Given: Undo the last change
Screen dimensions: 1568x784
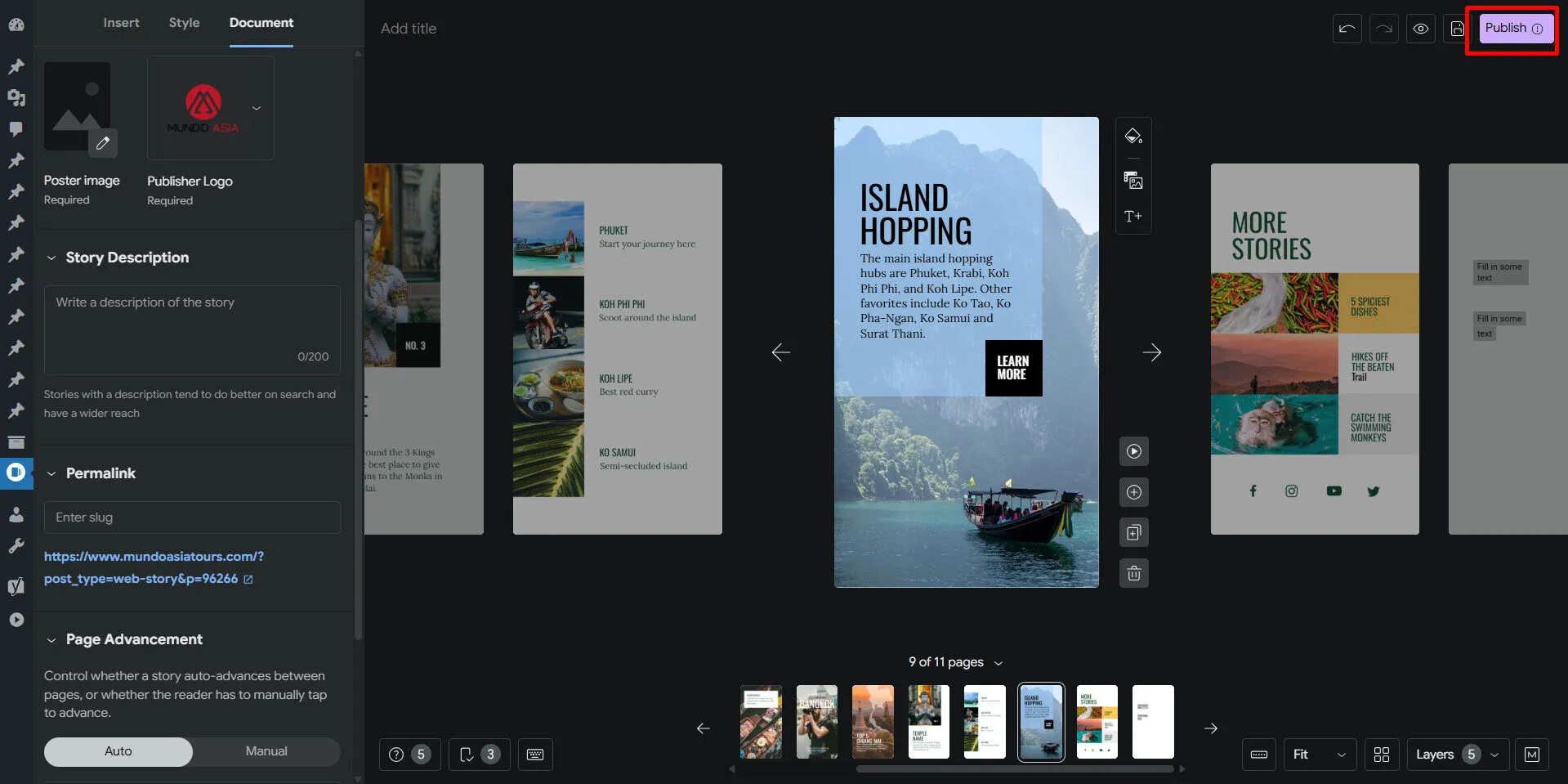Looking at the screenshot, I should pyautogui.click(x=1347, y=28).
